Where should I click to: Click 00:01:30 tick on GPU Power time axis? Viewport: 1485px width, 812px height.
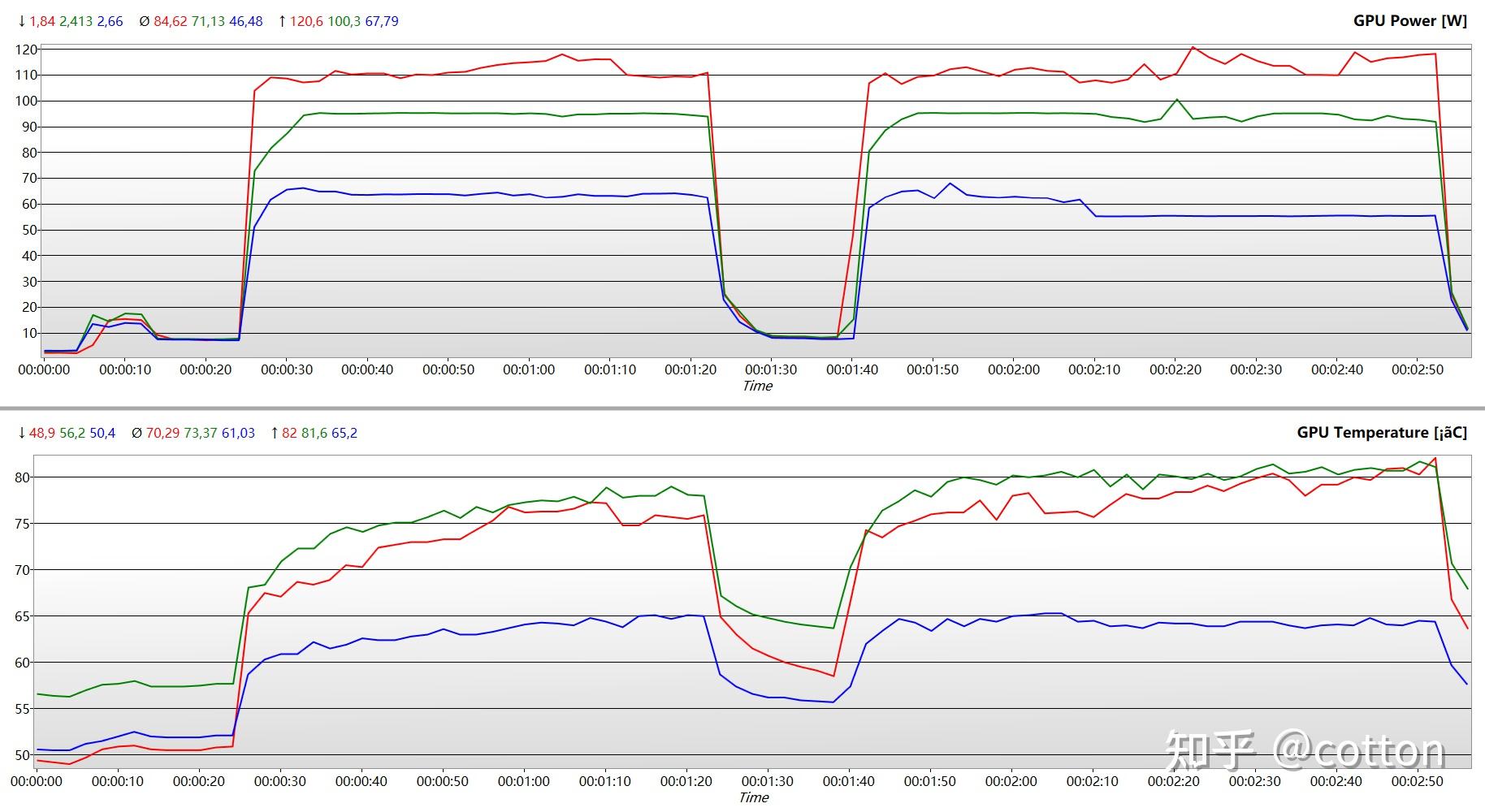[771, 370]
